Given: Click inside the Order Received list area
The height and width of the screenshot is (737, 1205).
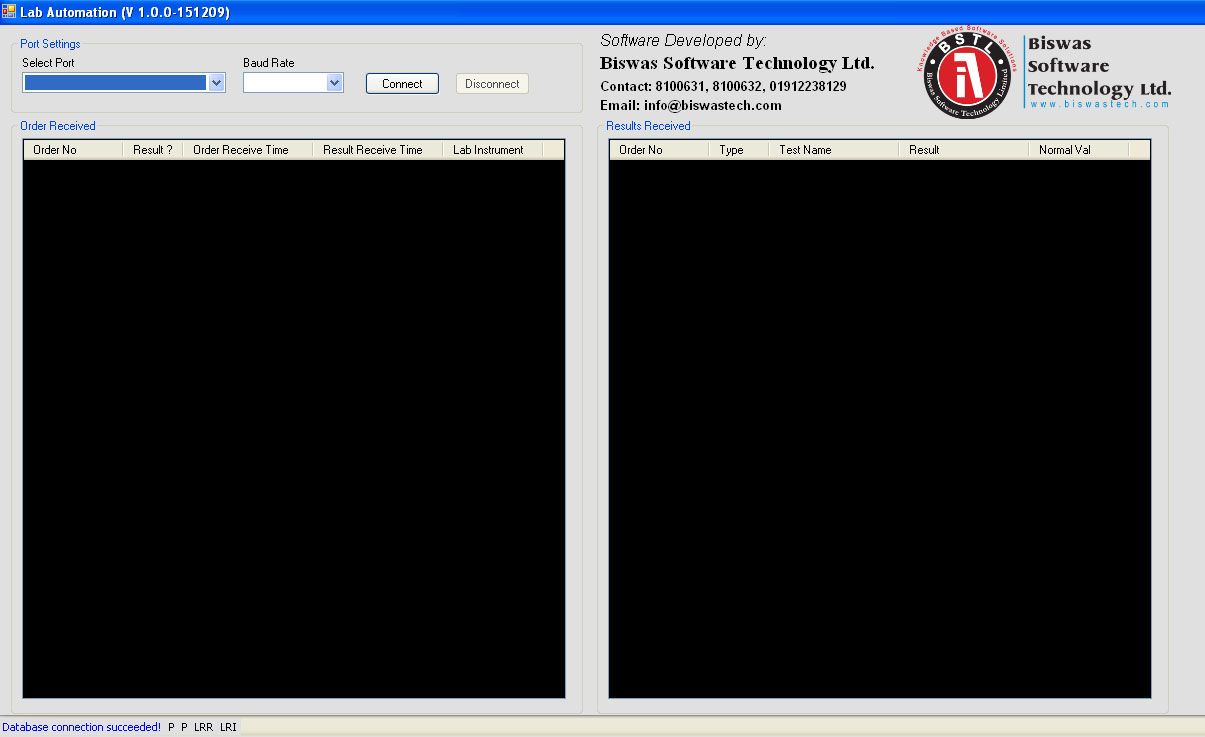Looking at the screenshot, I should tap(294, 428).
